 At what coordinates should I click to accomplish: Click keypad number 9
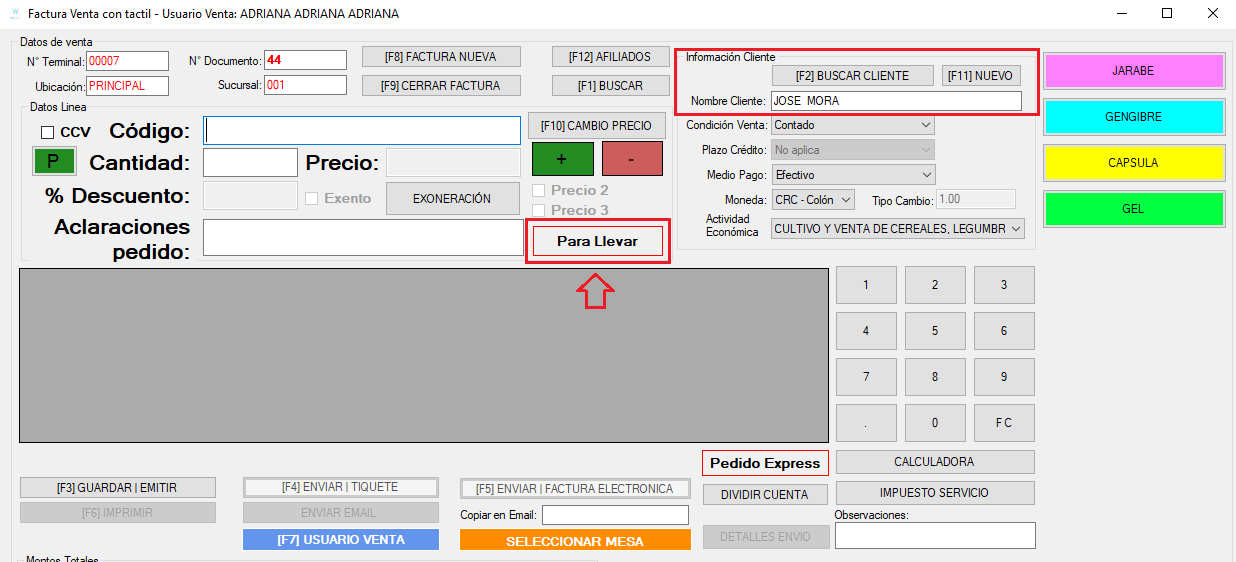click(1004, 377)
